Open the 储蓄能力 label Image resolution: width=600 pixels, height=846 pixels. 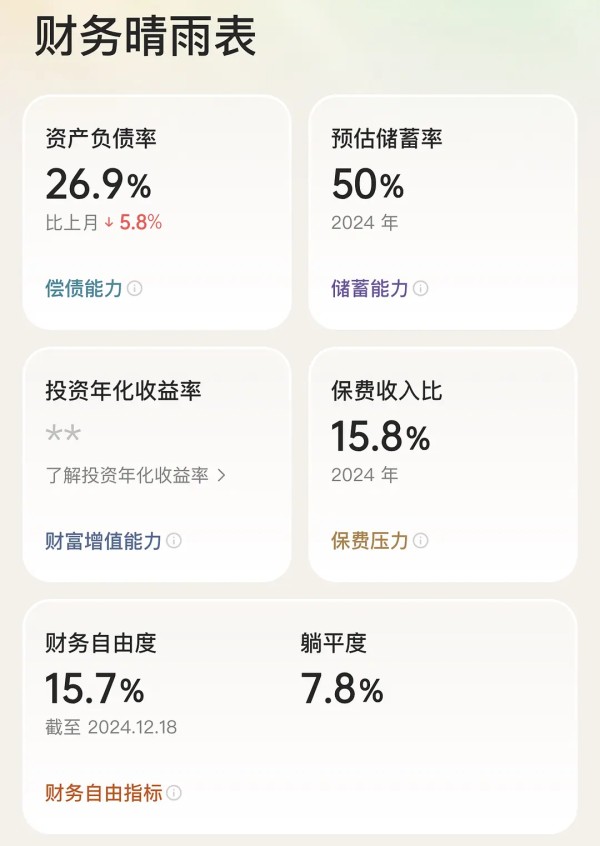(x=370, y=288)
